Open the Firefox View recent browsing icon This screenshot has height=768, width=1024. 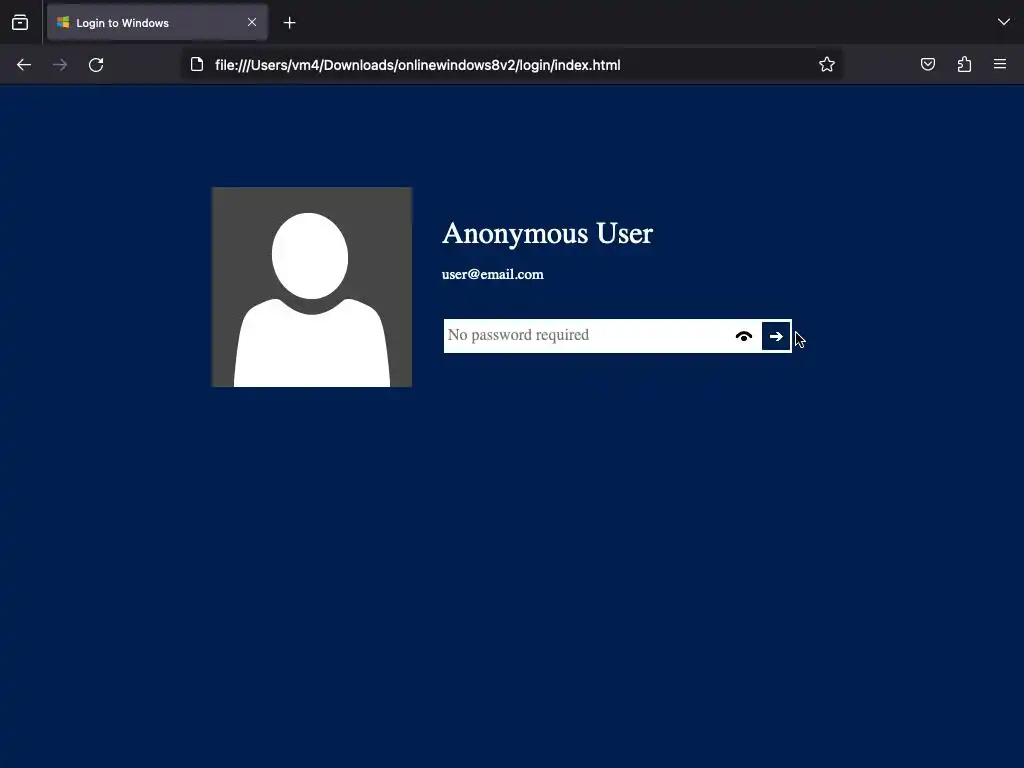pos(20,23)
